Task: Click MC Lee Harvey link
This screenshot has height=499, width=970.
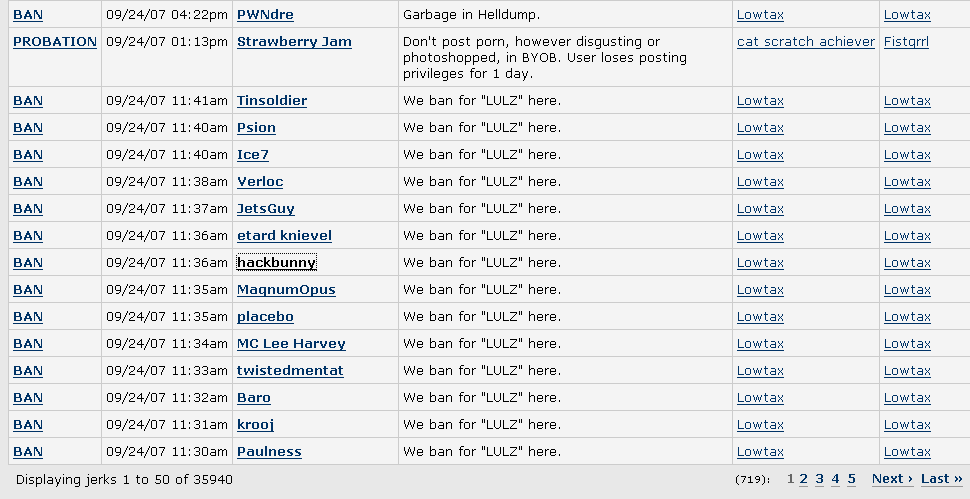Action: (x=291, y=344)
